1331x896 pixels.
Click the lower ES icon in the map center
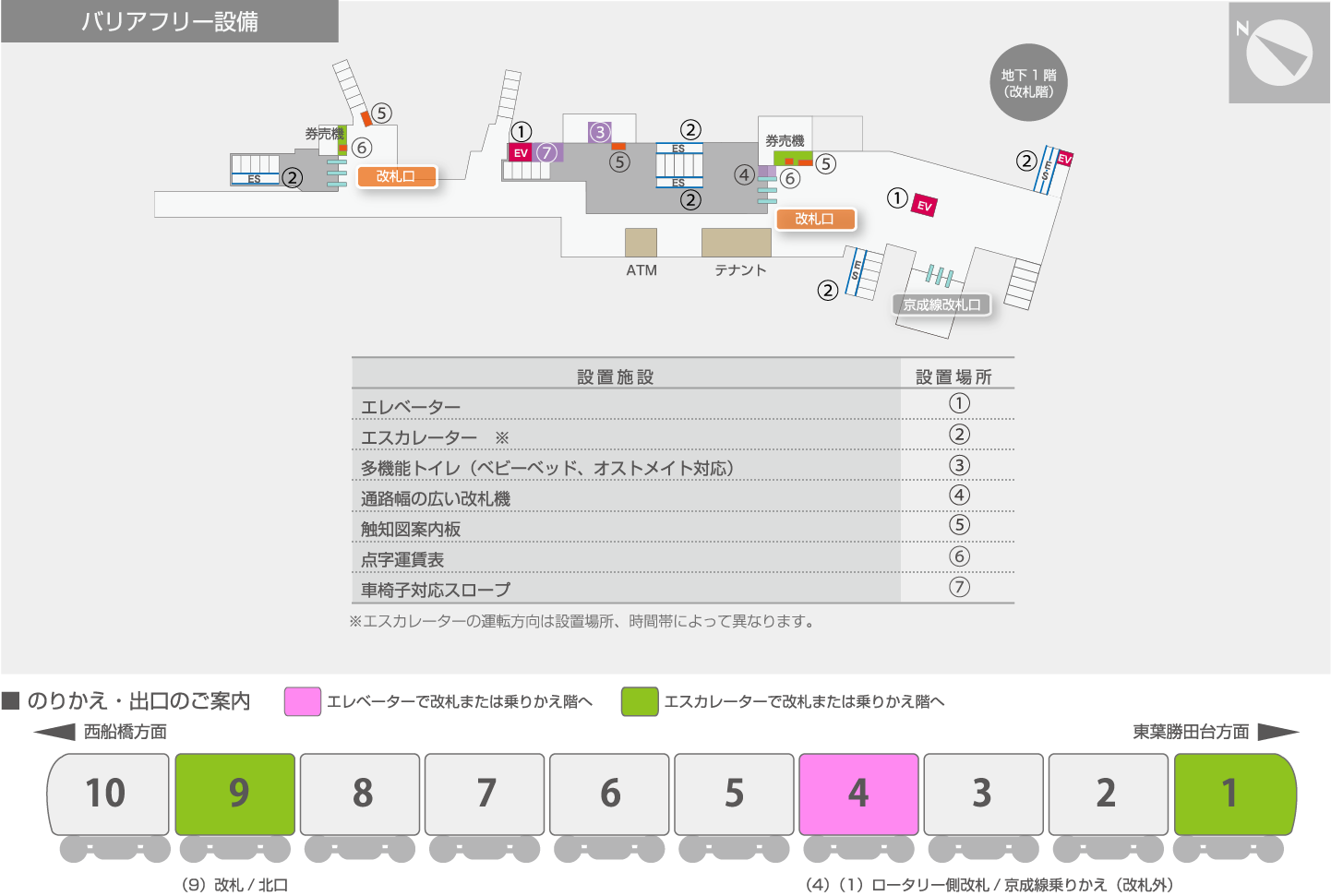[x=678, y=182]
